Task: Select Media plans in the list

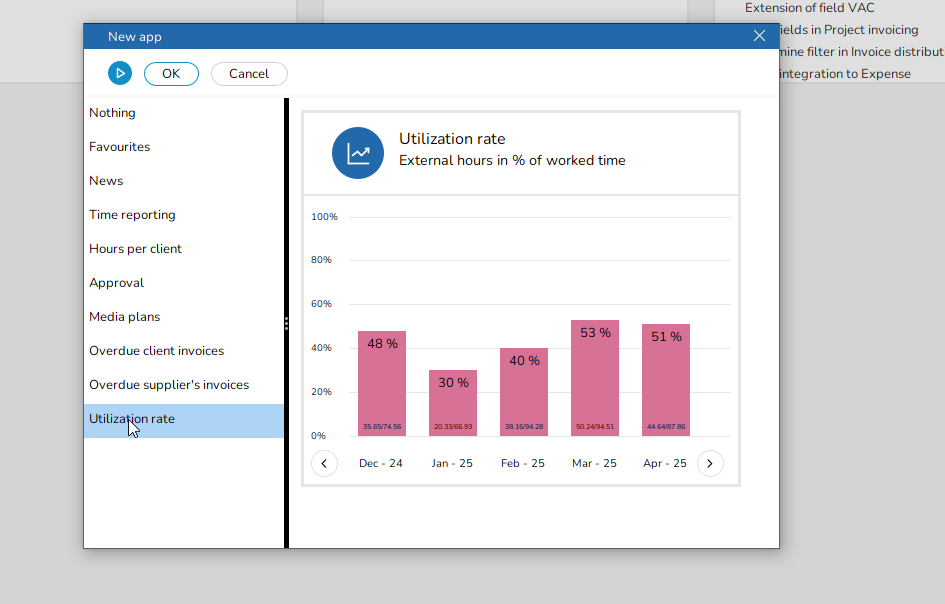Action: (124, 317)
